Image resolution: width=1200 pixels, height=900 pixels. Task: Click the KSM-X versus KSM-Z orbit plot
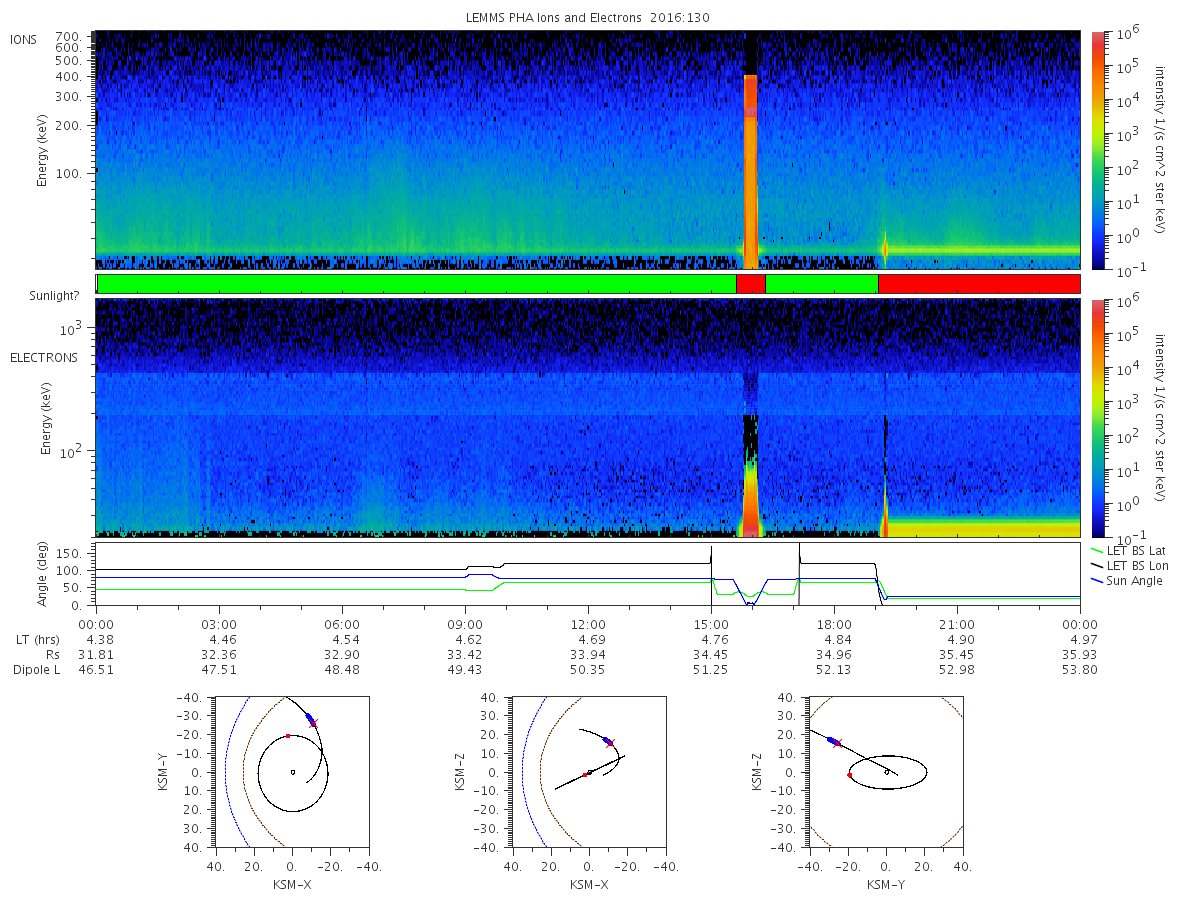click(588, 771)
